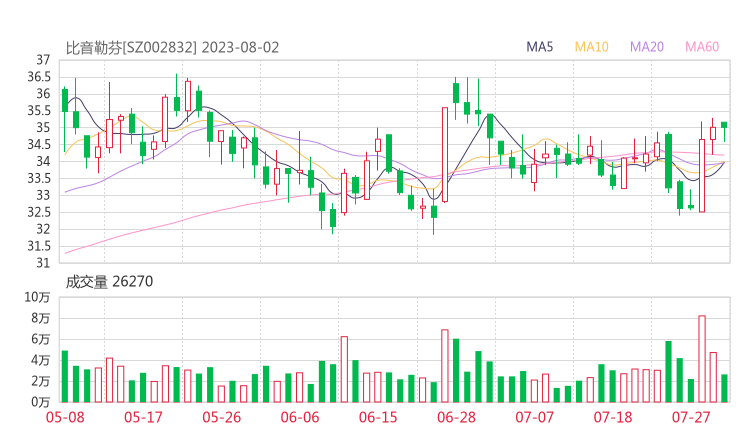Click the 35.5 price axis label

(39, 111)
